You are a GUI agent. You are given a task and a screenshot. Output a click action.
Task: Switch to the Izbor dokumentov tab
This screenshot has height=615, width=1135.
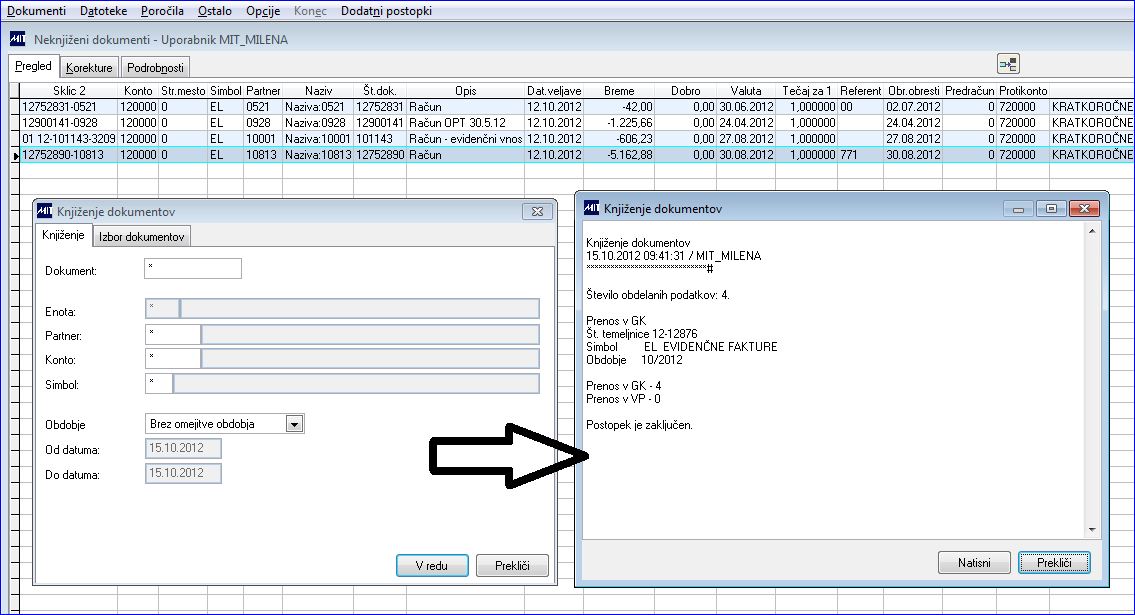click(141, 237)
